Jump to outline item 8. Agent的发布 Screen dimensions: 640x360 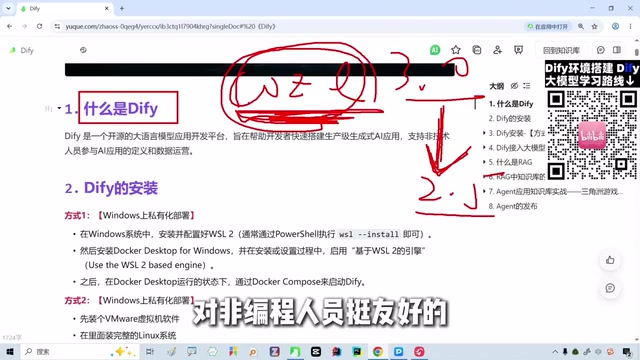[513, 206]
